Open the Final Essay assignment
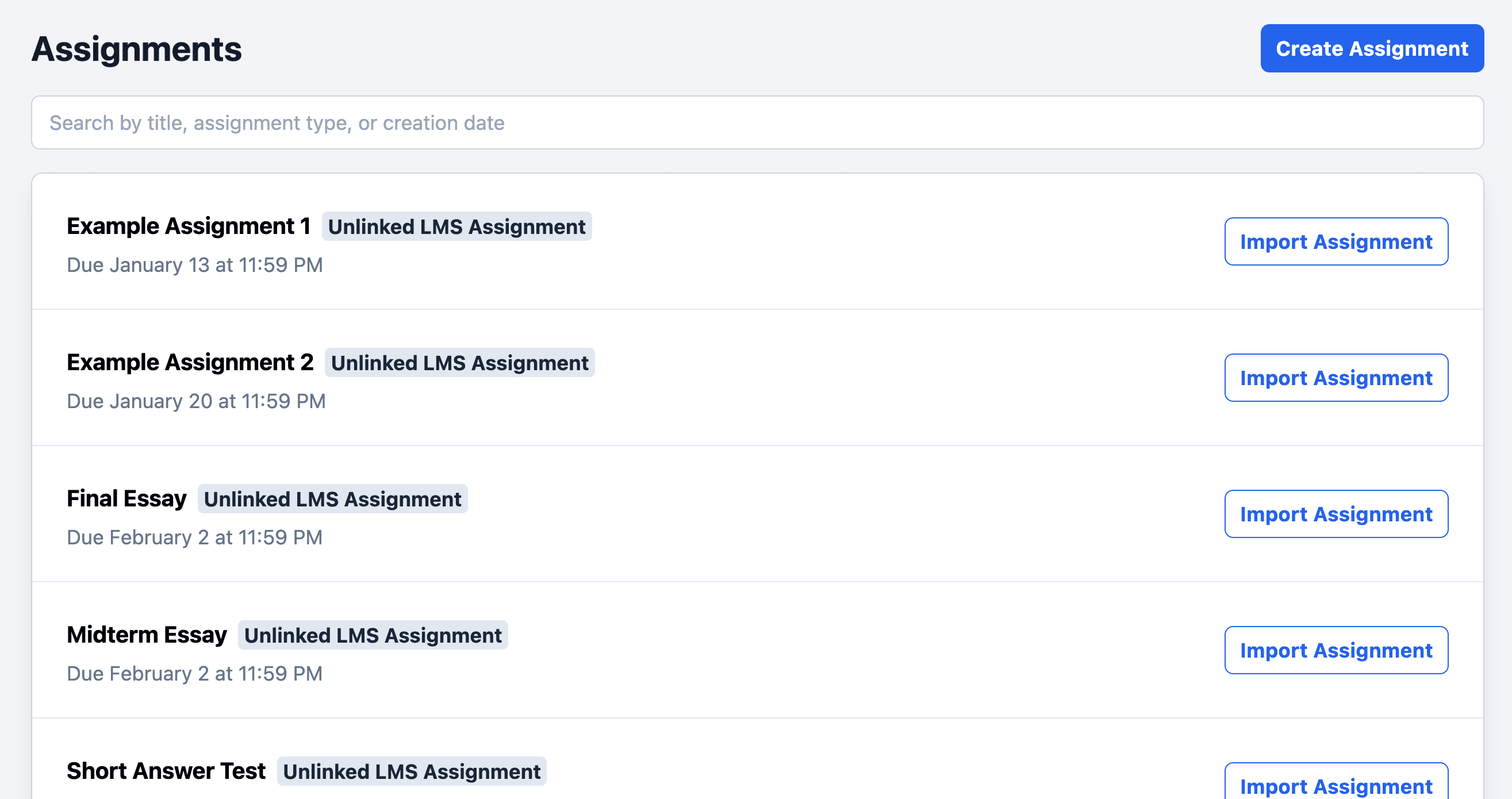The image size is (1512, 799). click(x=126, y=498)
